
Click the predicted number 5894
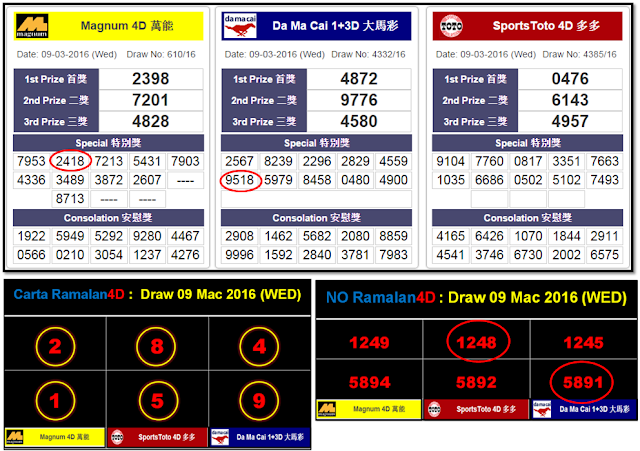tap(369, 382)
